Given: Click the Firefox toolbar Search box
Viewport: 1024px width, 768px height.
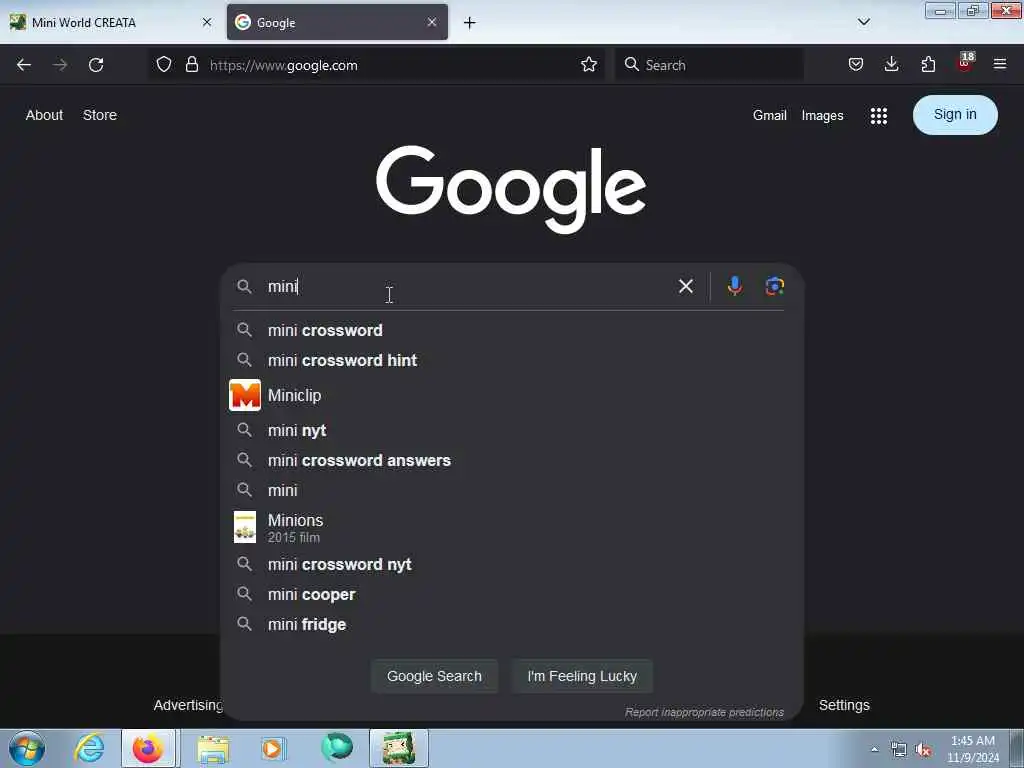Looking at the screenshot, I should (709, 65).
